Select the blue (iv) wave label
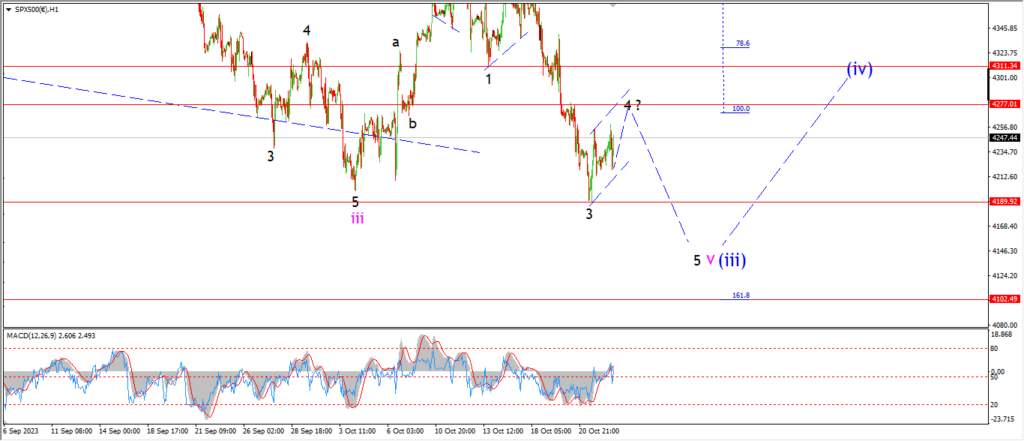This screenshot has height=441, width=1024. [x=859, y=69]
